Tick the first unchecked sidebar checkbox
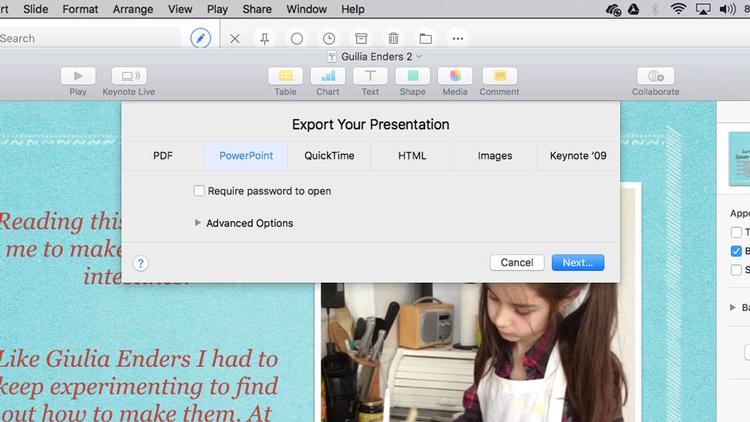Screen dimensions: 750x422 (x=736, y=232)
